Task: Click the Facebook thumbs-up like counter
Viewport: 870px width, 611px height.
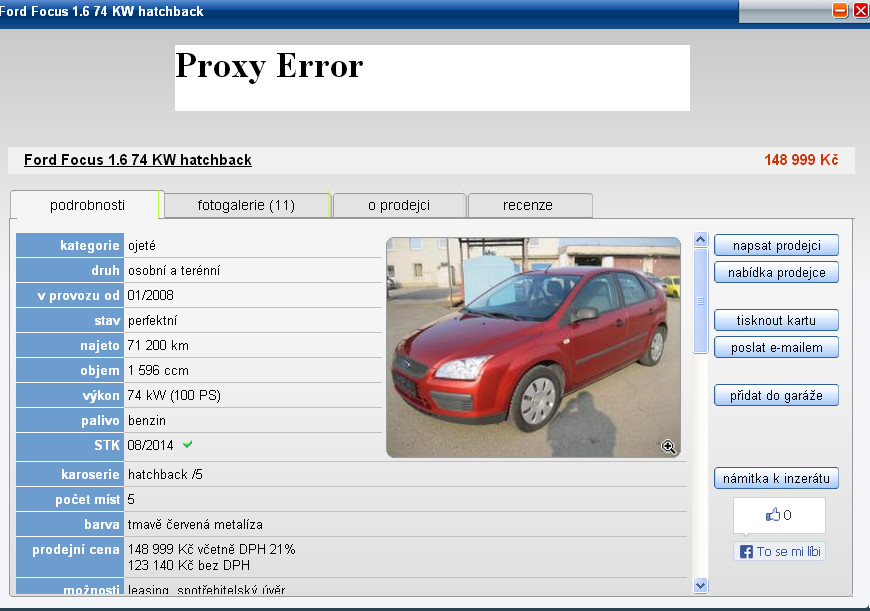Action: 779,515
